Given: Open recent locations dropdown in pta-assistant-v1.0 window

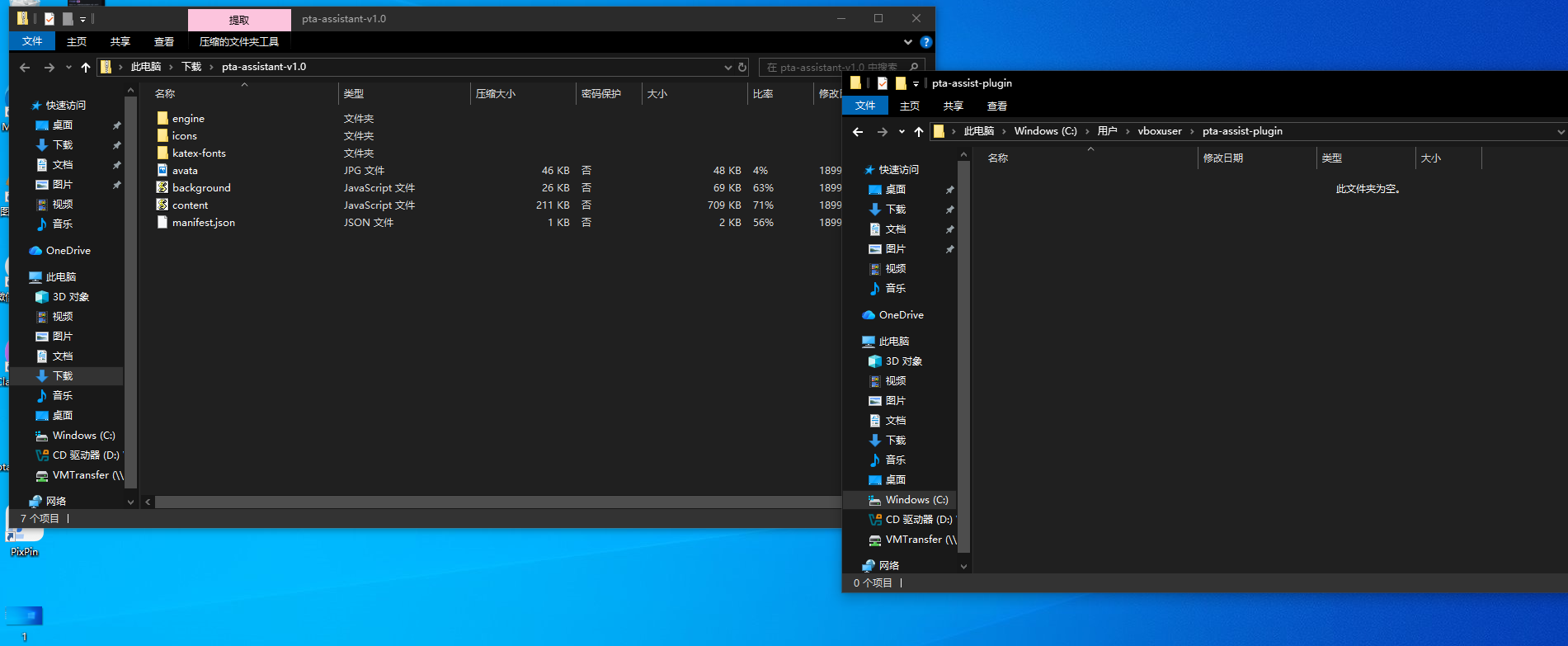Looking at the screenshot, I should click(x=68, y=68).
